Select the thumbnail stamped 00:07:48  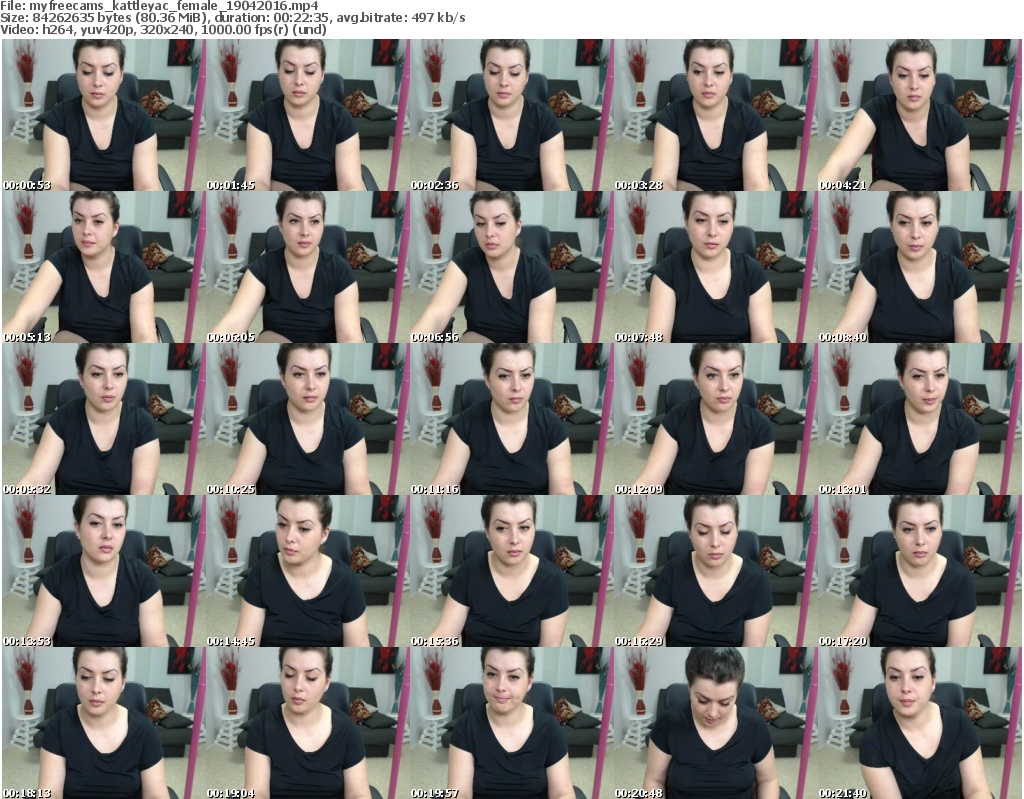(715, 267)
